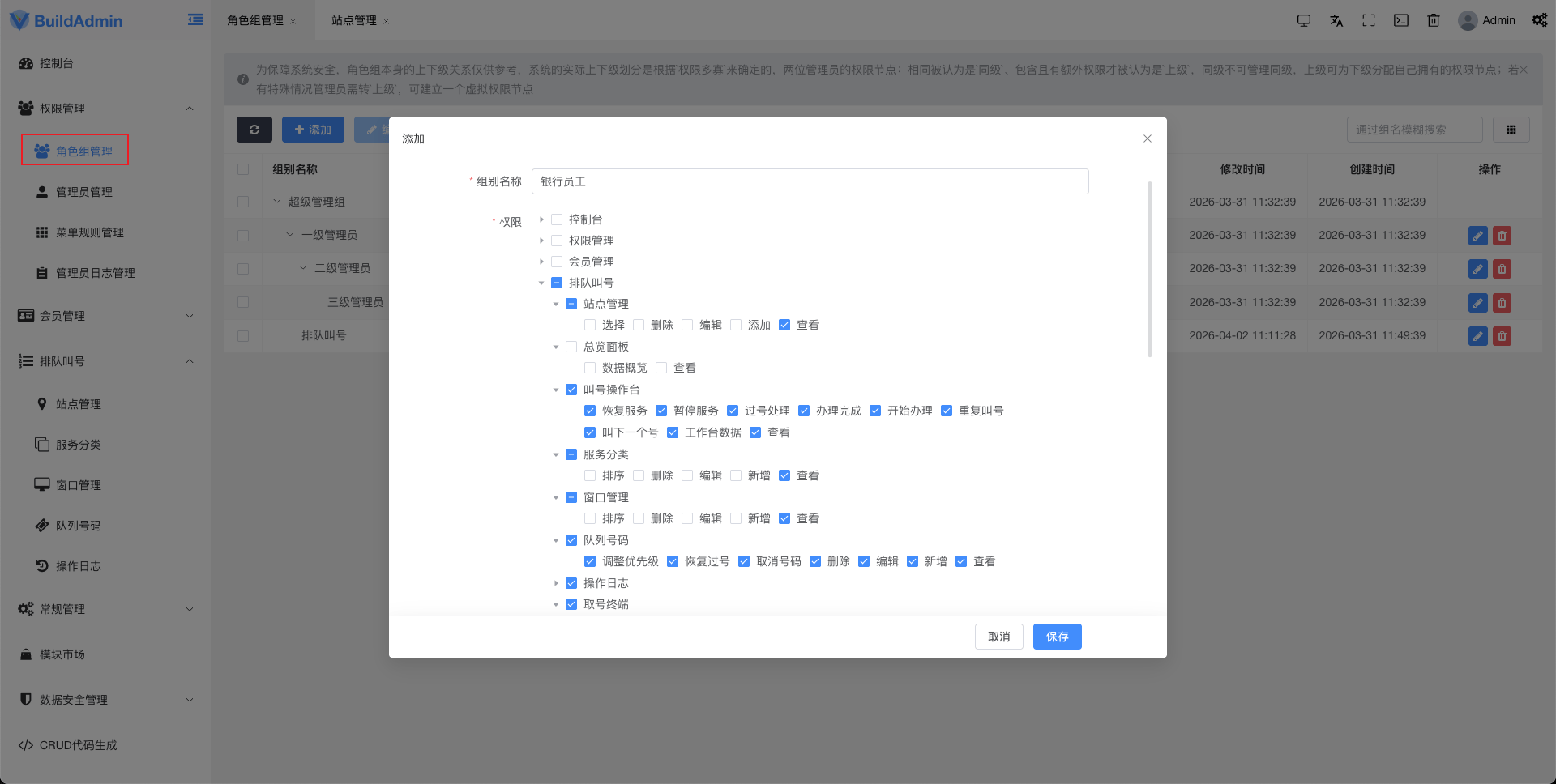Close the 添加 dialog with X icon
The height and width of the screenshot is (784, 1556).
(x=1148, y=138)
